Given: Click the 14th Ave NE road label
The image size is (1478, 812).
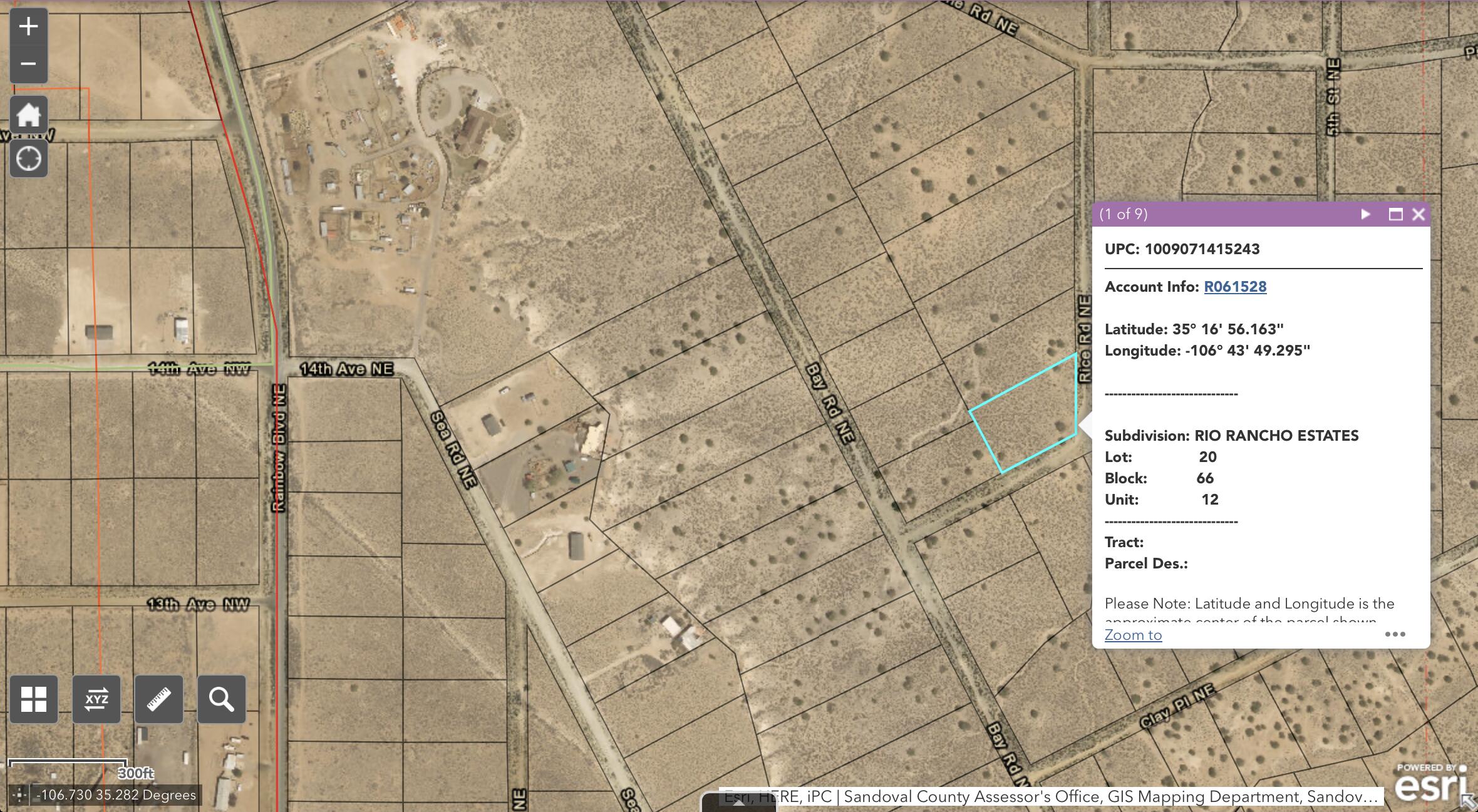Looking at the screenshot, I should [x=346, y=369].
